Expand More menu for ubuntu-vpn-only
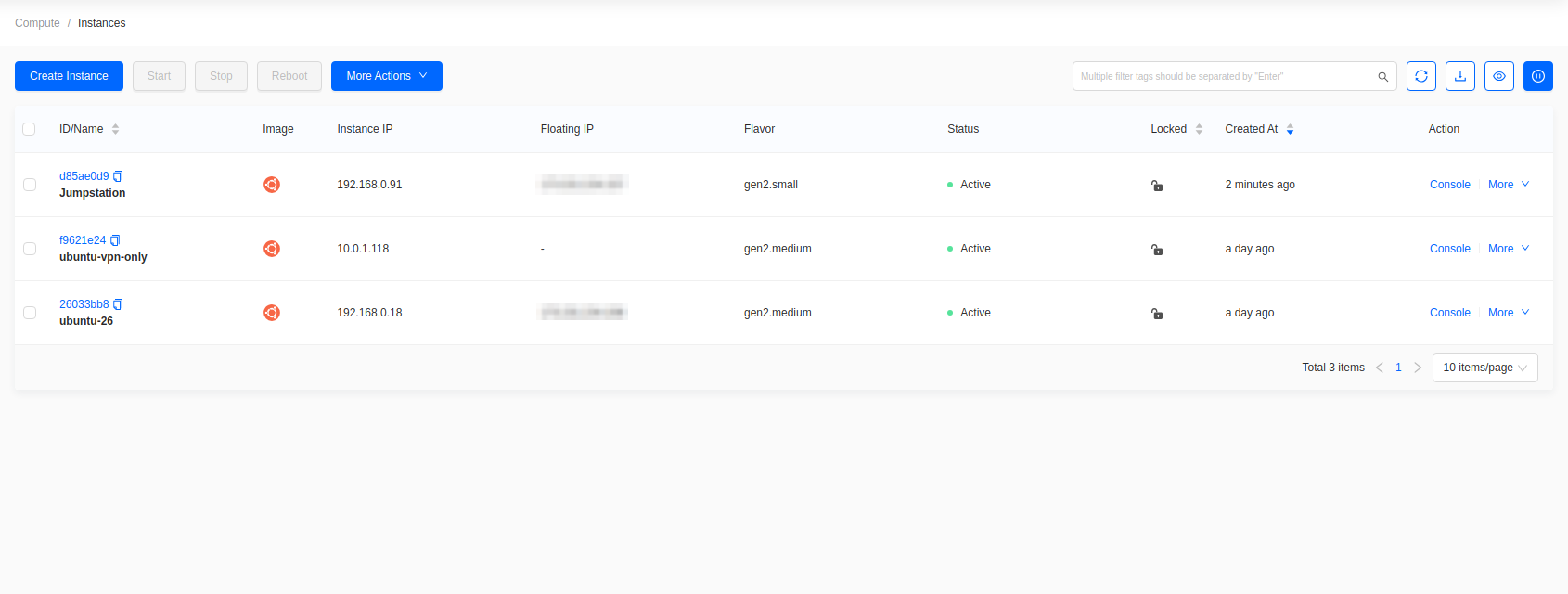Image resolution: width=1568 pixels, height=594 pixels. point(1509,249)
